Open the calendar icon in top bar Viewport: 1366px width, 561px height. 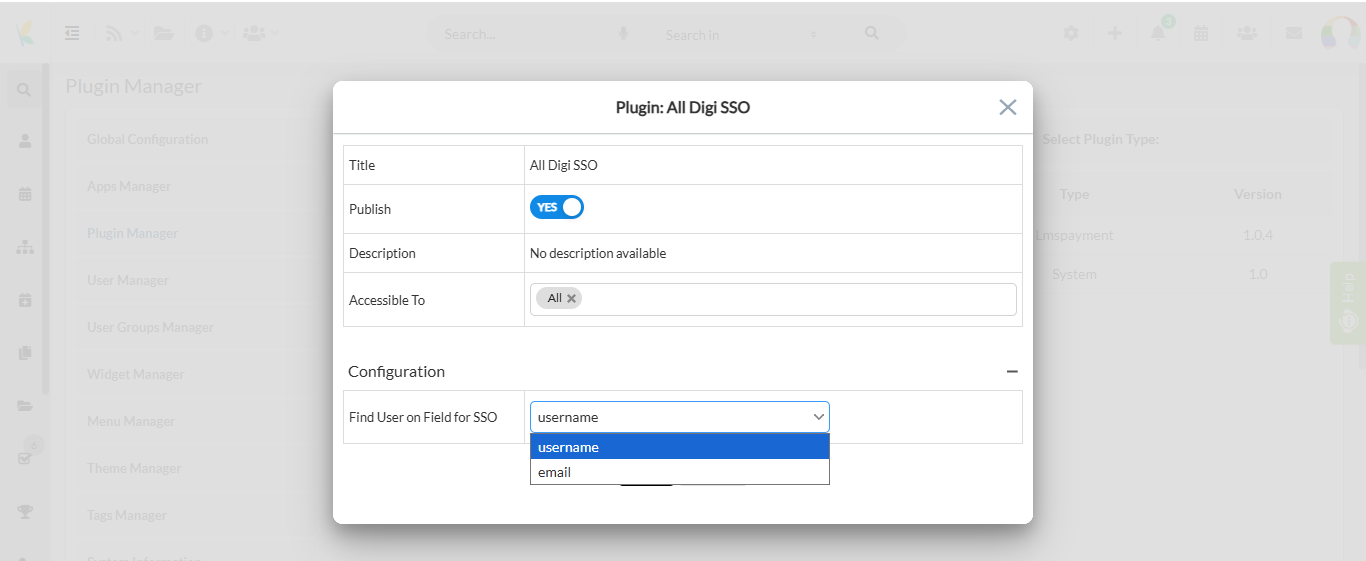[x=1201, y=33]
